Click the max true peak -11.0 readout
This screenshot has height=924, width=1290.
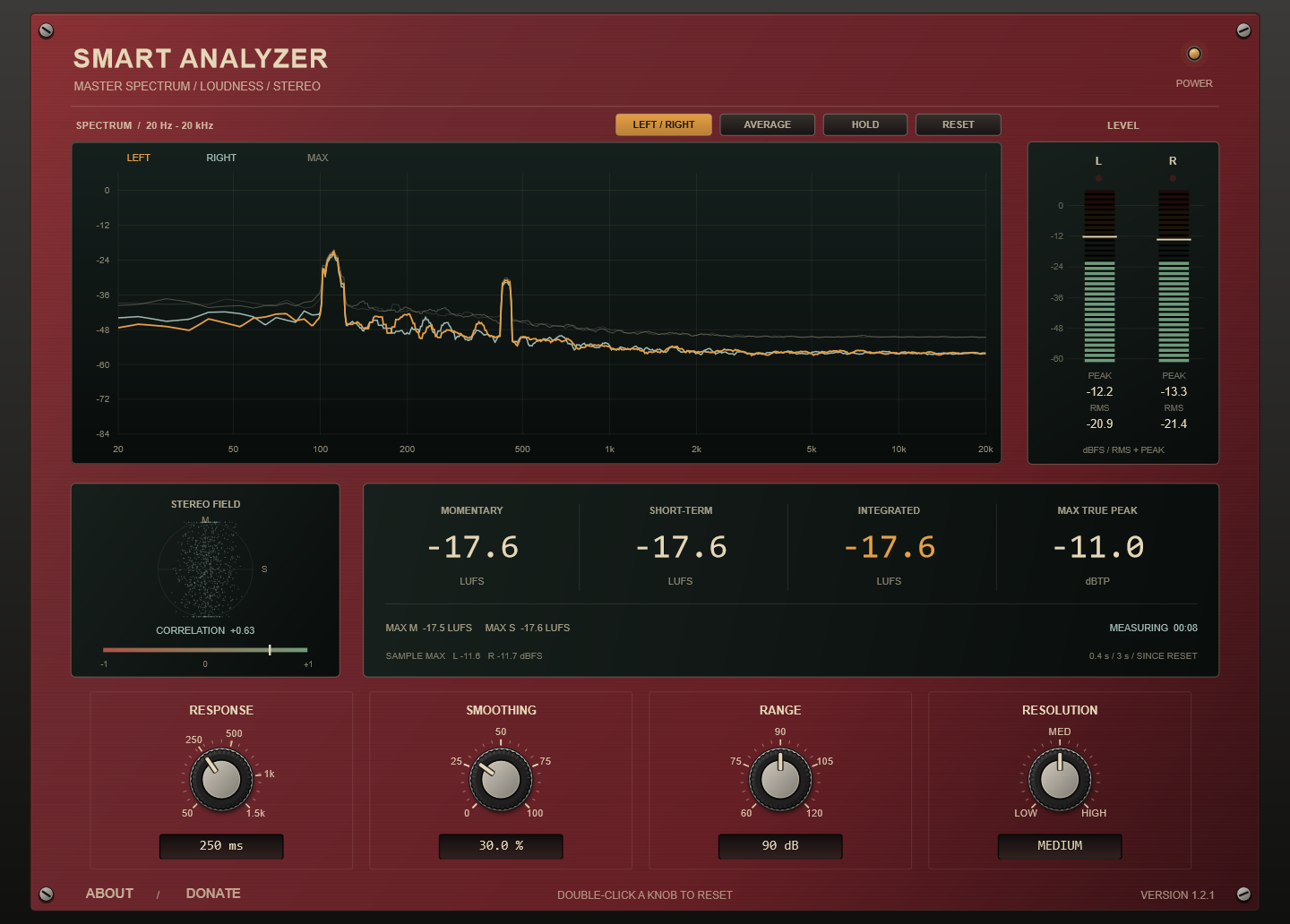1097,547
